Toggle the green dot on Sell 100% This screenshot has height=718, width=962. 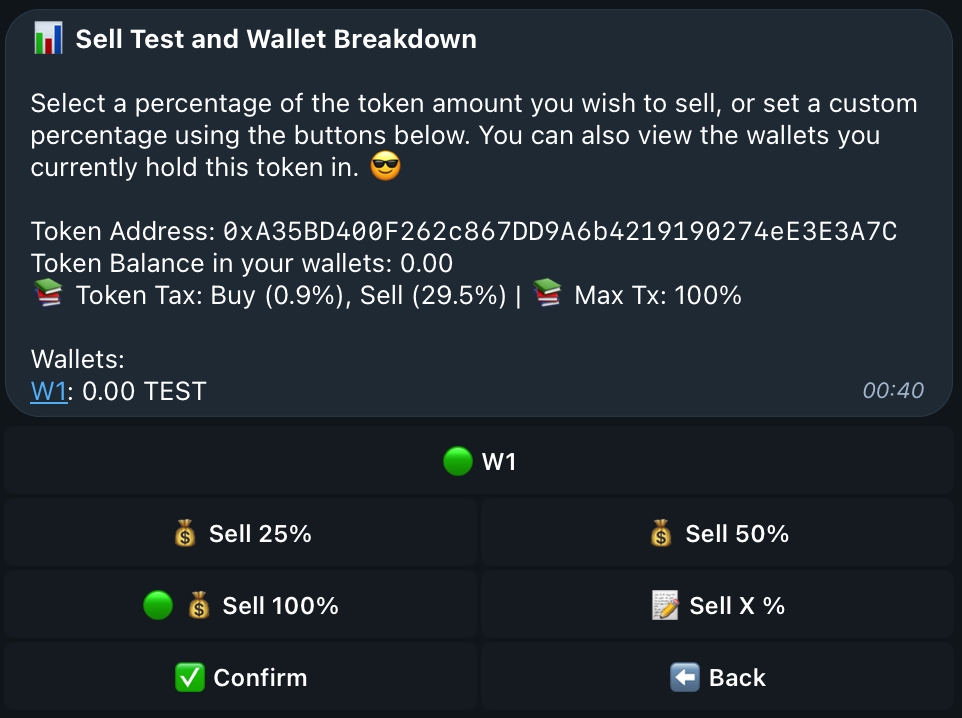158,606
